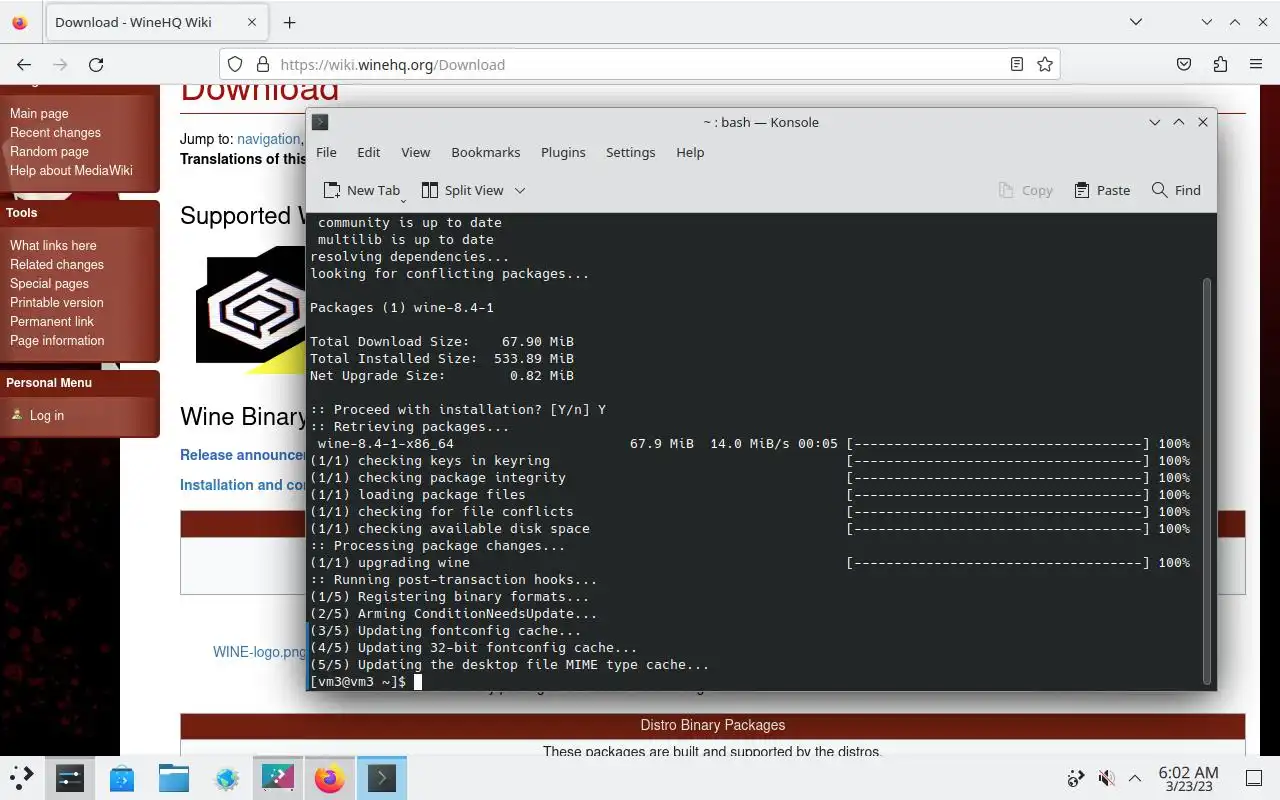Open Konsole Plugins menu
Viewport: 1280px width, 800px height.
pyautogui.click(x=563, y=152)
